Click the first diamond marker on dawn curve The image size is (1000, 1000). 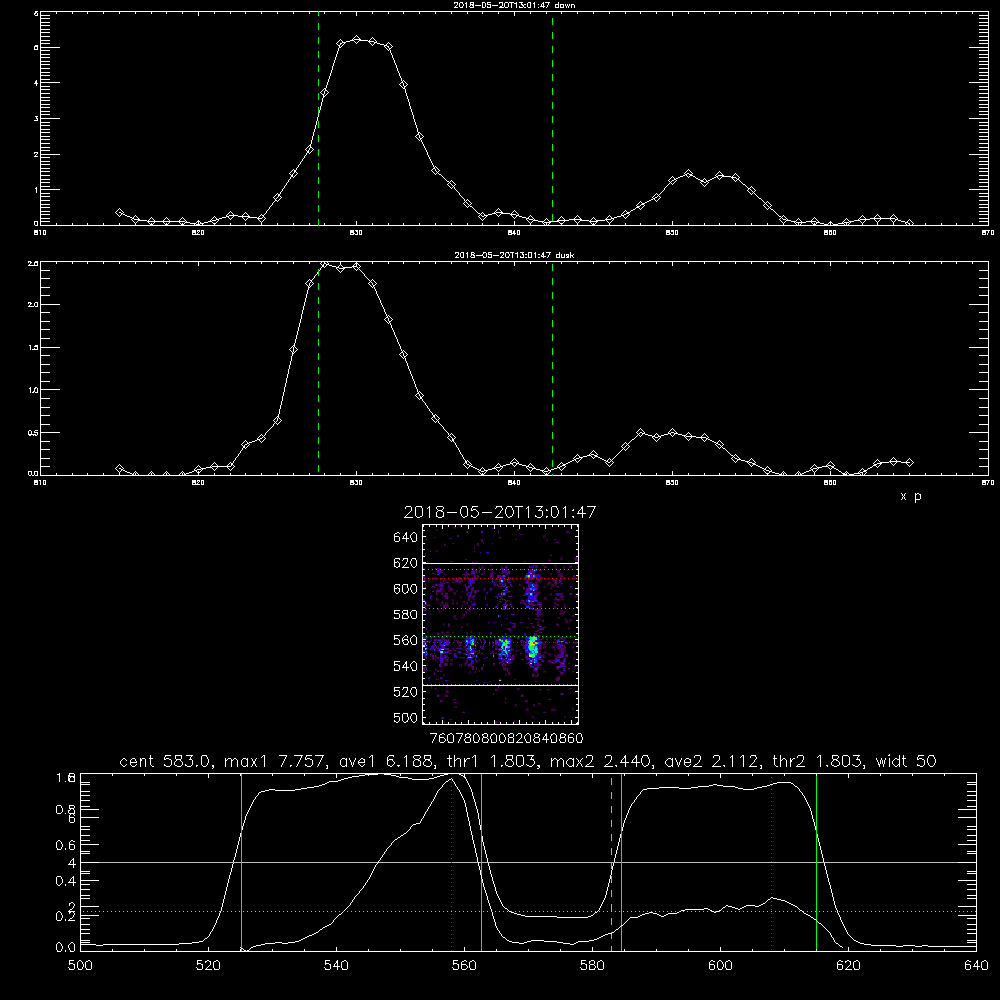pyautogui.click(x=119, y=212)
